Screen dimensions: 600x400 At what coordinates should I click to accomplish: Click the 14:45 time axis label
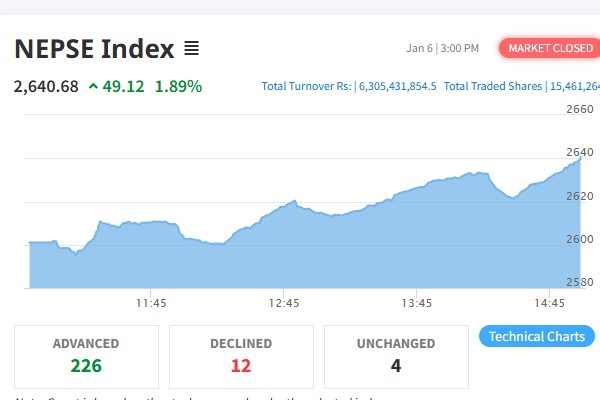(x=549, y=302)
